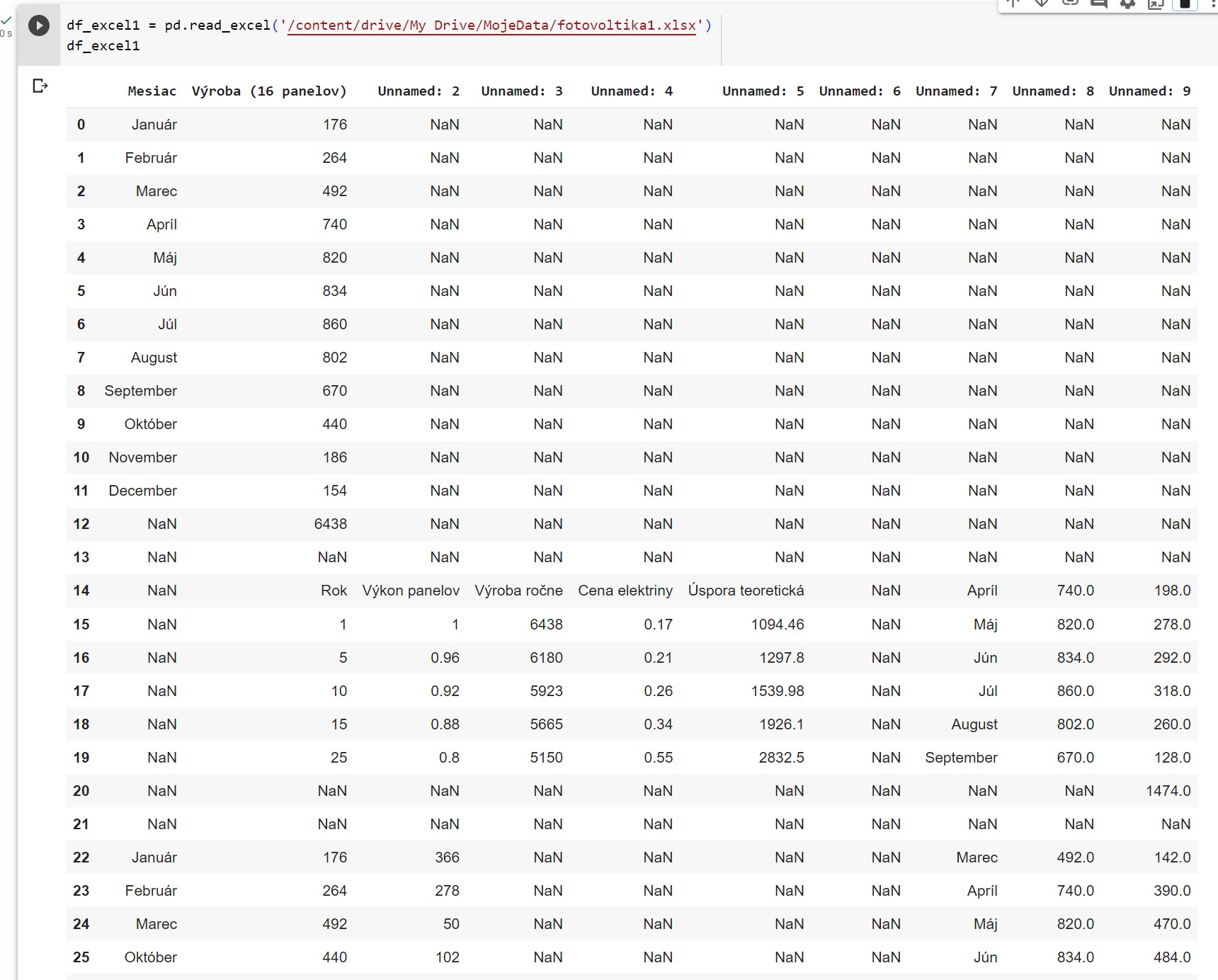Click the green execution checkmark status

coord(6,21)
